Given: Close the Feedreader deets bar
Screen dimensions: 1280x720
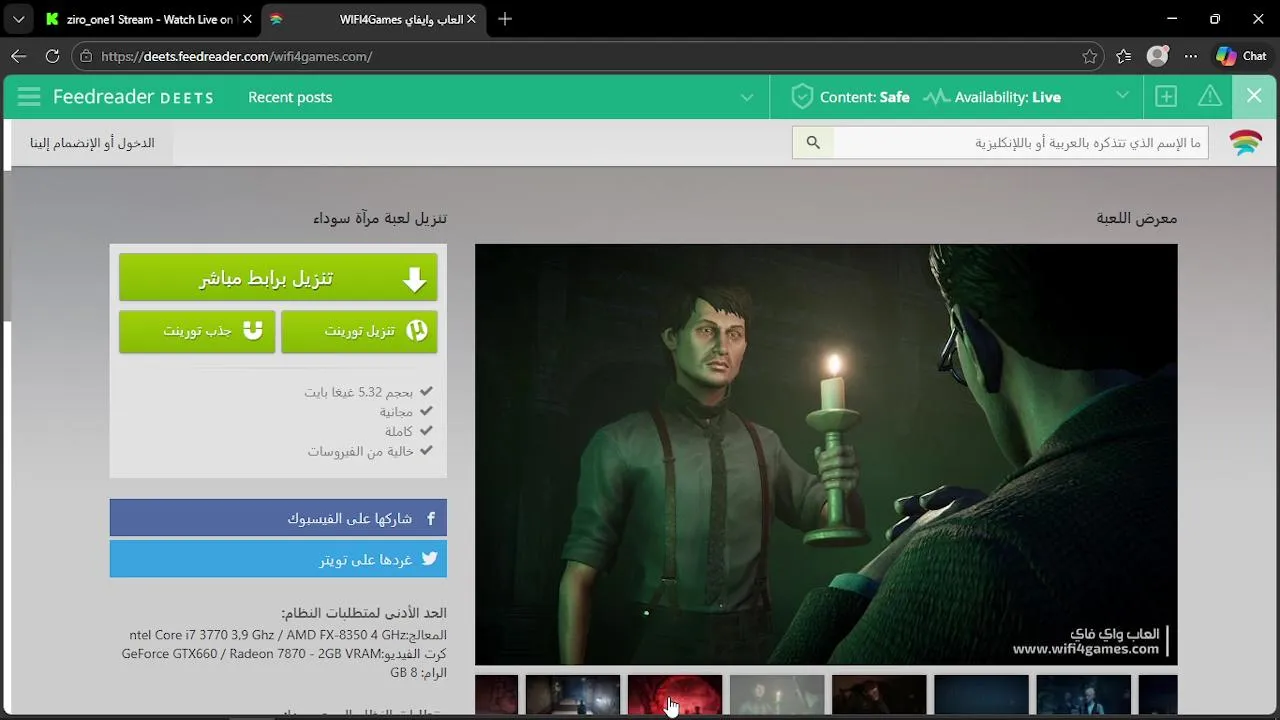Looking at the screenshot, I should click(1254, 96).
